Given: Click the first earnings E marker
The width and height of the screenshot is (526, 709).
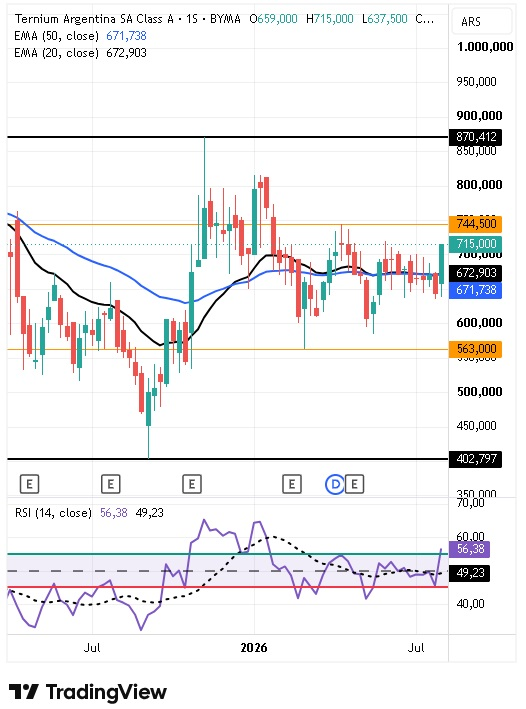Looking at the screenshot, I should (29, 484).
